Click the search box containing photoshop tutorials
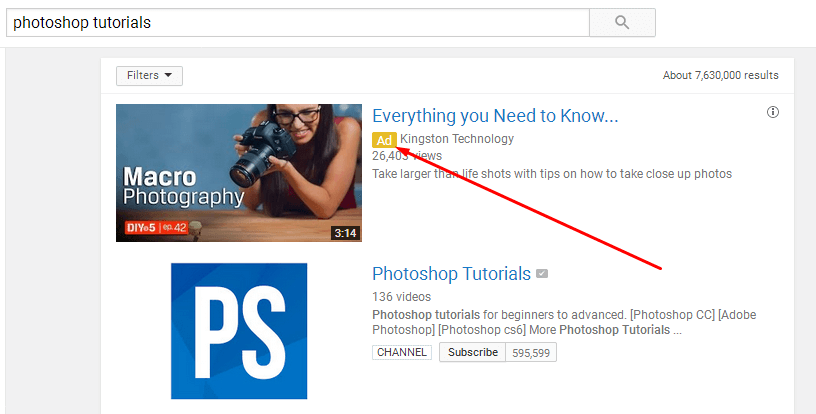Screen dimensions: 816x414 coord(298,22)
